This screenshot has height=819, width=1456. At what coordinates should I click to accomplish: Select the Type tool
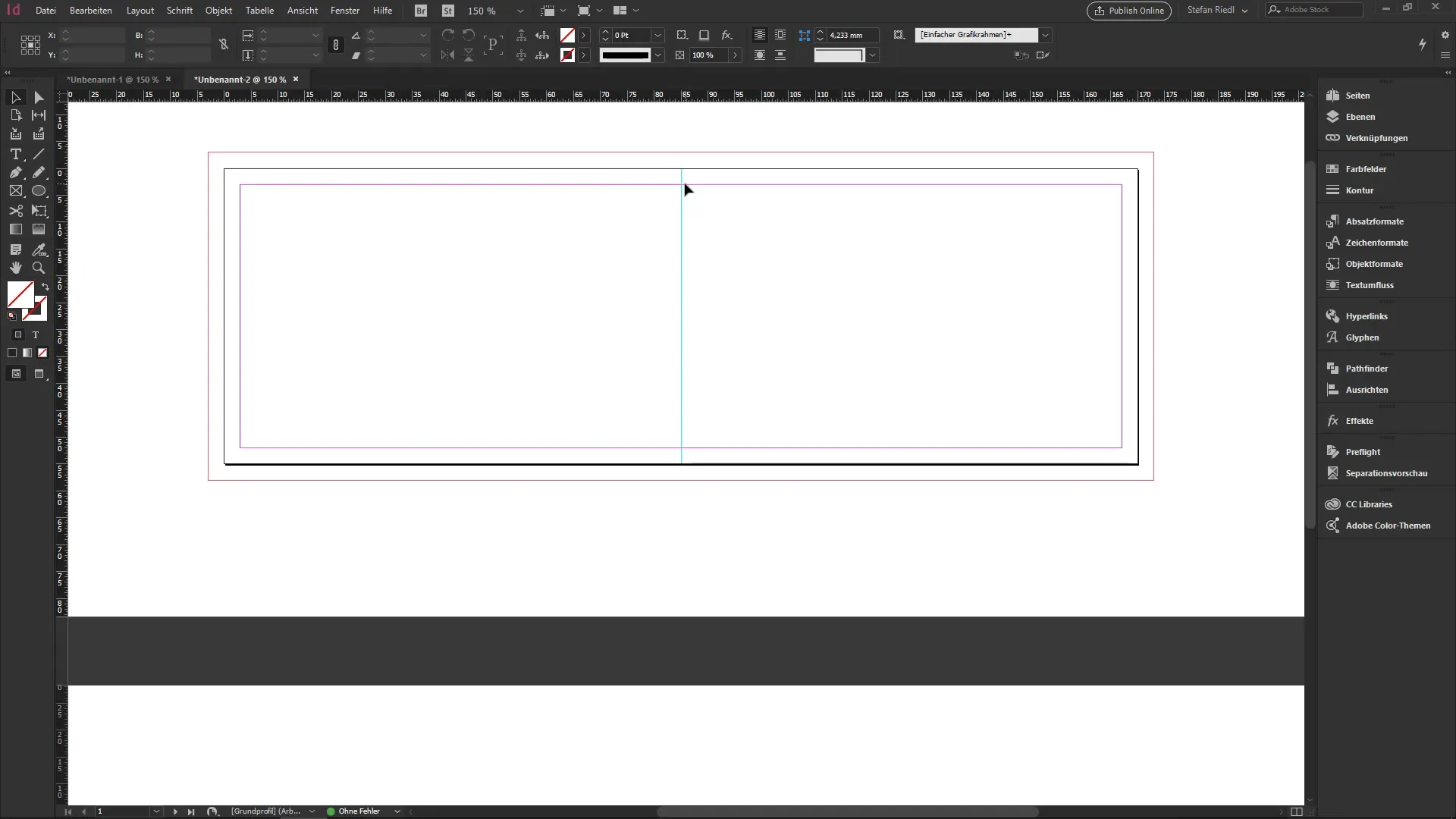[15, 154]
